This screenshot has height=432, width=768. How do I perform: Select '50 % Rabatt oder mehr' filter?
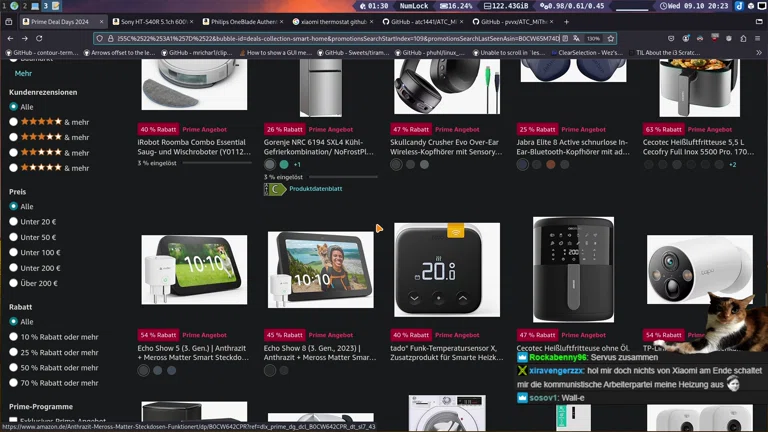pos(14,368)
